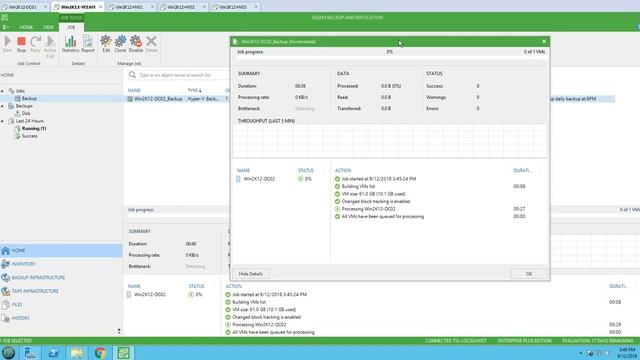
Task: Click 'CONNECTED TO: LOCALHOST' in status bar
Action: click(x=456, y=341)
